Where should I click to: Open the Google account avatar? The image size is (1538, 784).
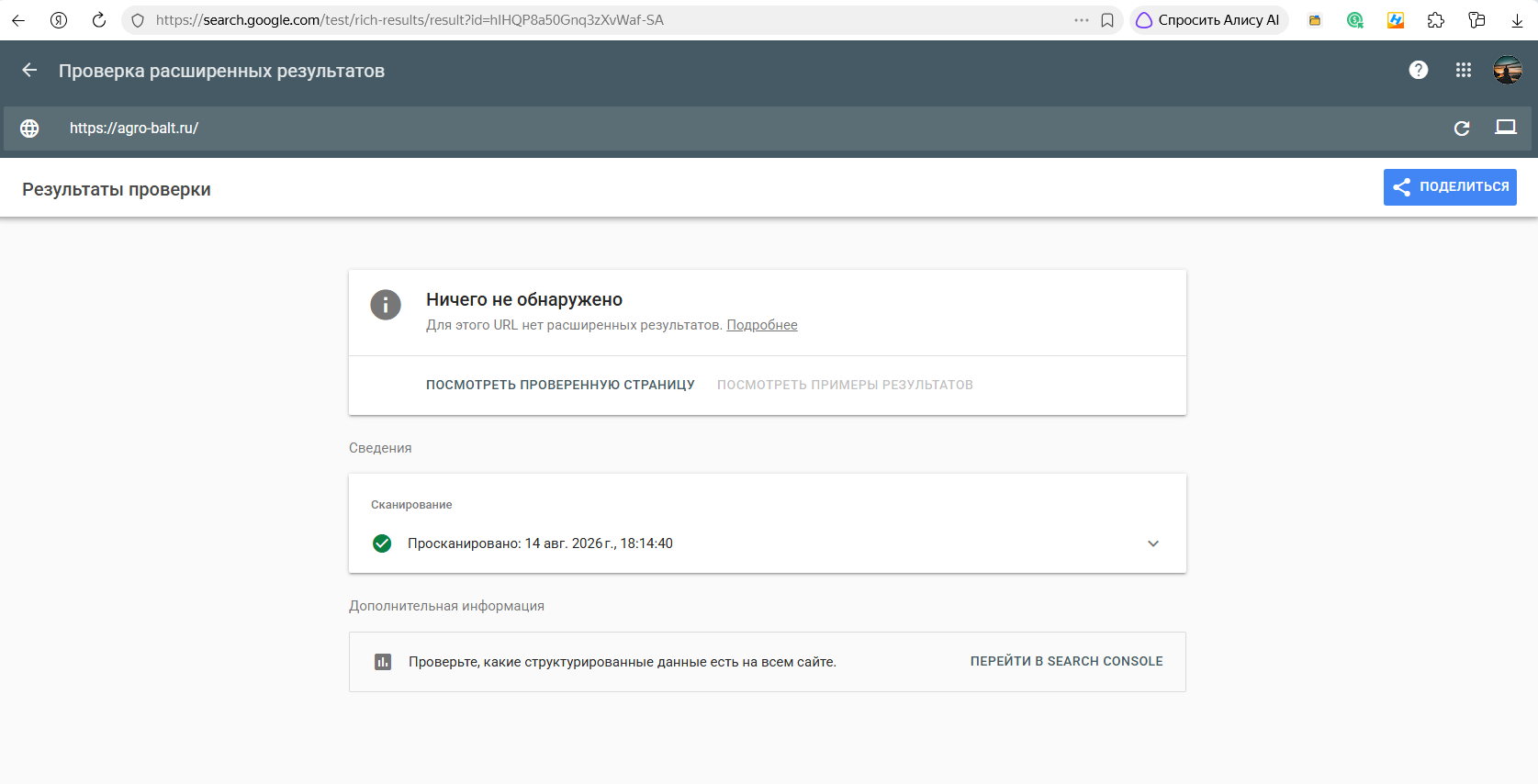(1508, 70)
